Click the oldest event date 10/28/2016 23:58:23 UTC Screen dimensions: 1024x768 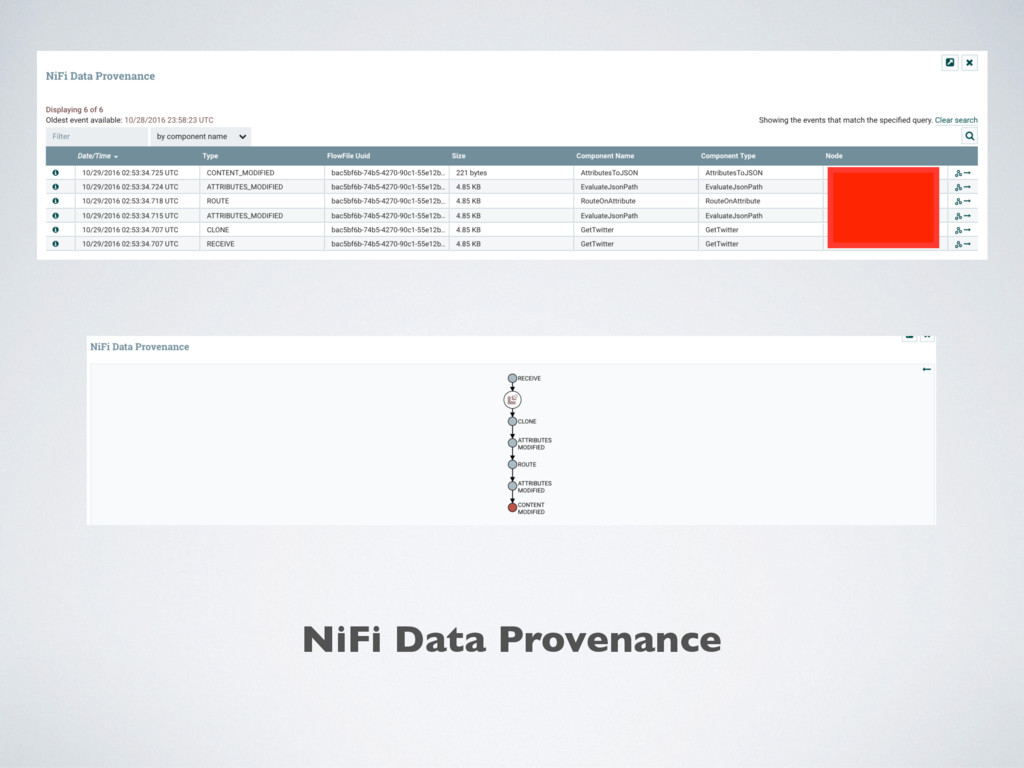pos(168,120)
